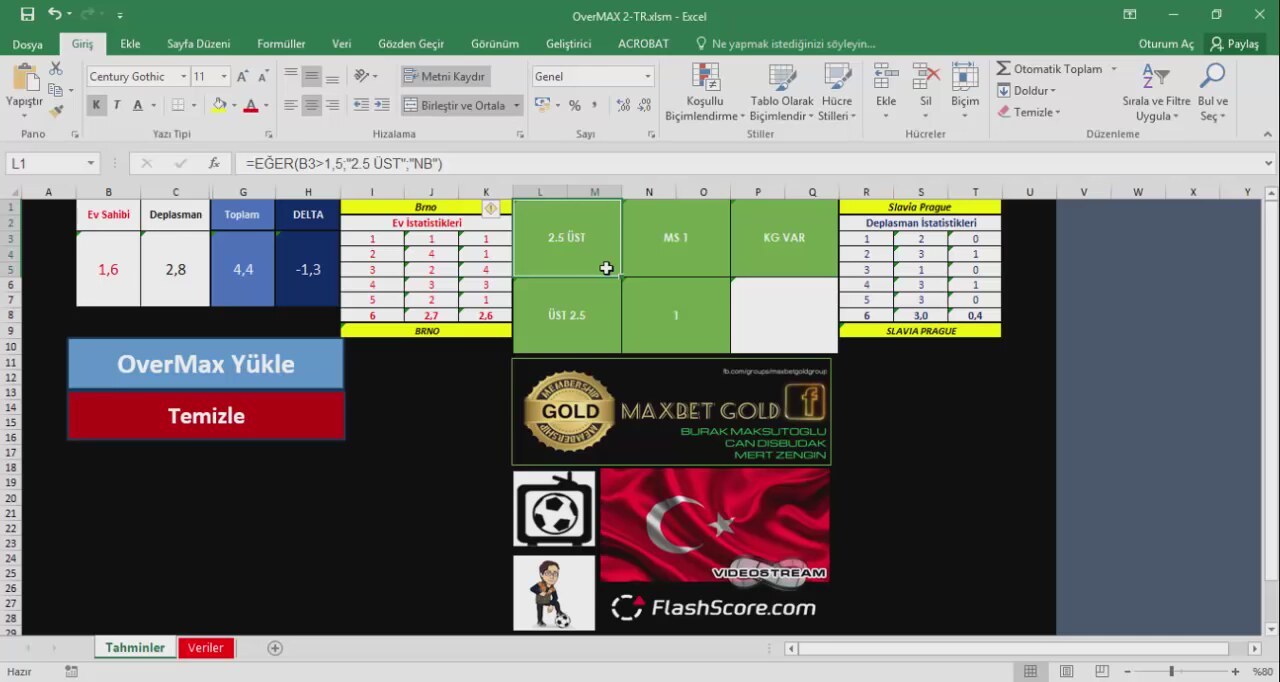Select the DELTA cell showing -1,3

point(308,269)
